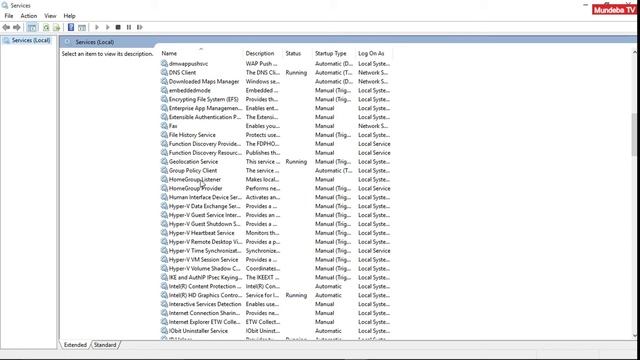The height and width of the screenshot is (360, 640).
Task: Select the Encrypting File System (EFS) service name
Action: 204,99
